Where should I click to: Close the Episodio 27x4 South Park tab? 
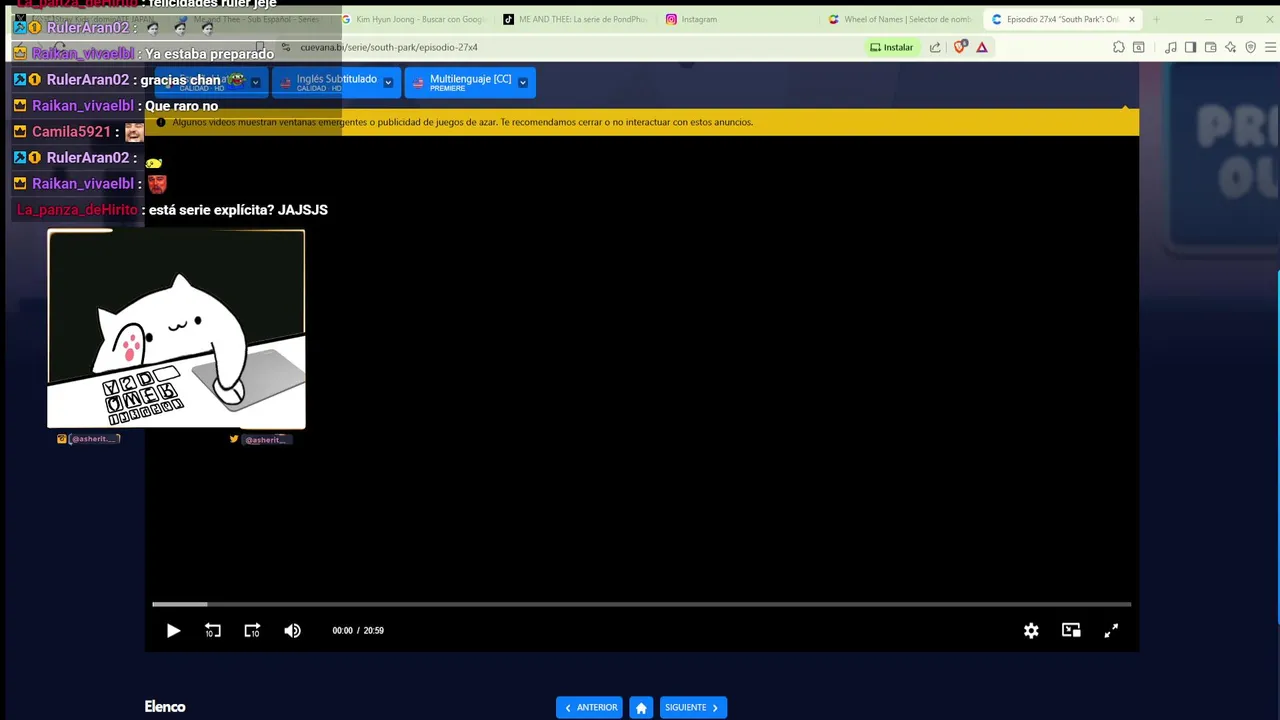point(1132,19)
